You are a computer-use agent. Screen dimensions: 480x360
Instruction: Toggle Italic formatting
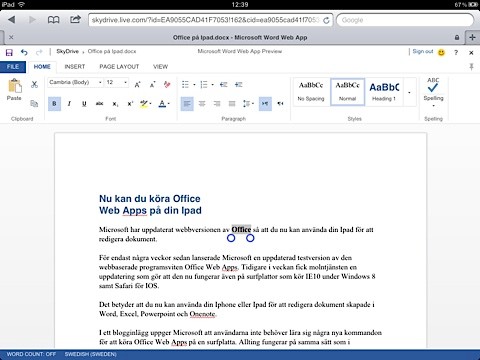pyautogui.click(x=69, y=104)
